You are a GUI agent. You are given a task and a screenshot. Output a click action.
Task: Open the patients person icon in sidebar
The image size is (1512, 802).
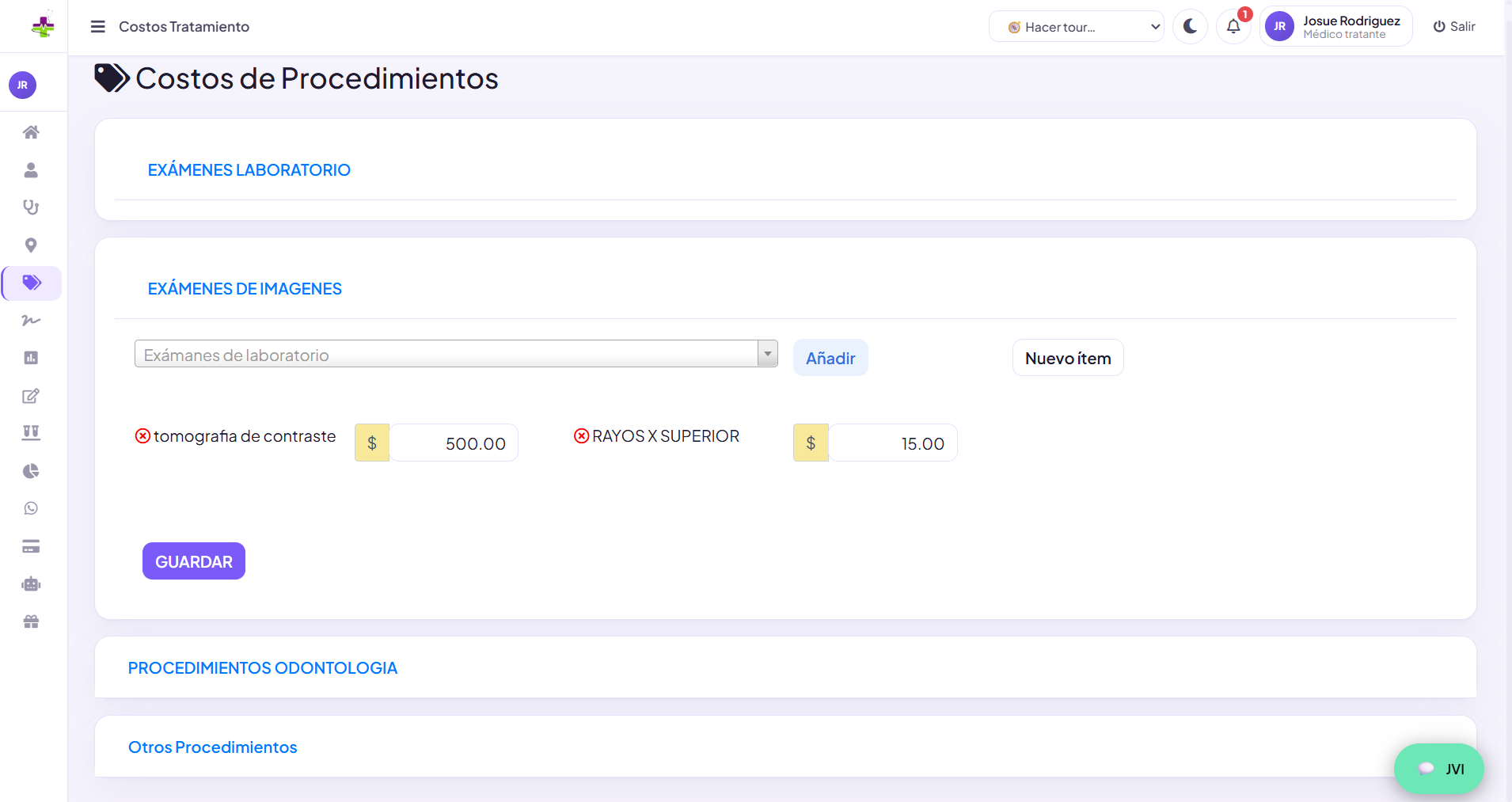pos(31,170)
